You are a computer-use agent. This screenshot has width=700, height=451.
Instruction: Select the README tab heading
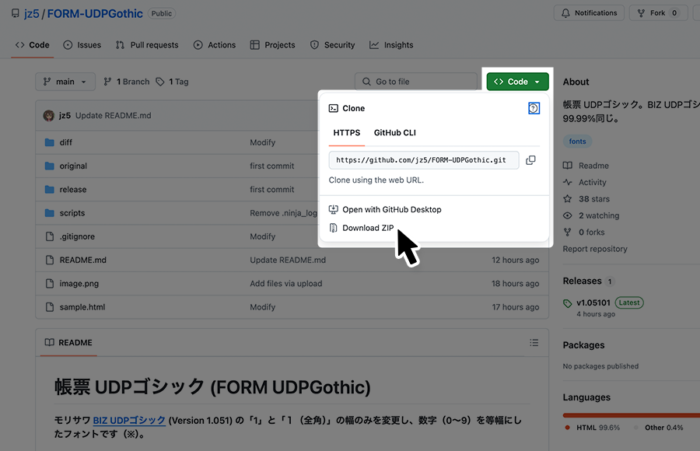click(68, 342)
